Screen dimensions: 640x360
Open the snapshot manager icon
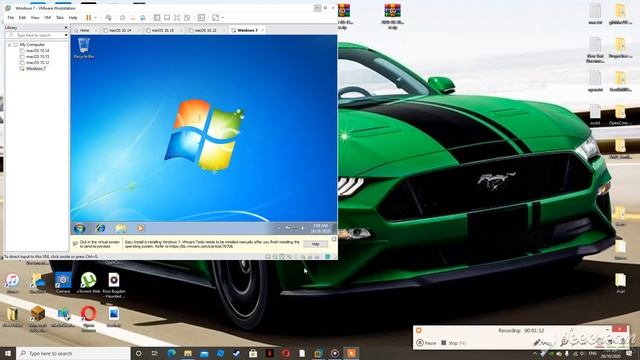[x=142, y=18]
